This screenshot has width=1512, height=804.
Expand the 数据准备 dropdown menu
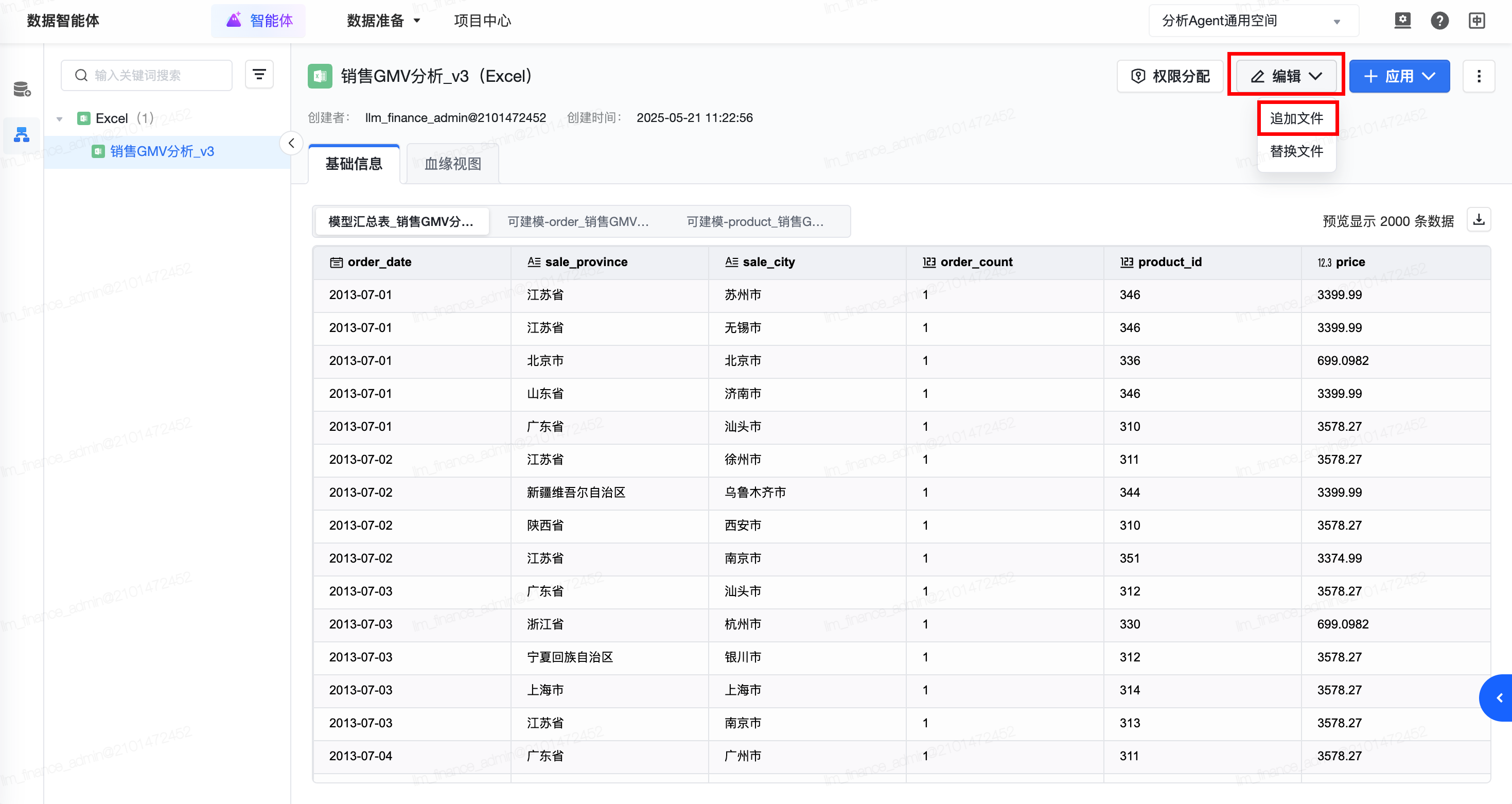[x=383, y=21]
